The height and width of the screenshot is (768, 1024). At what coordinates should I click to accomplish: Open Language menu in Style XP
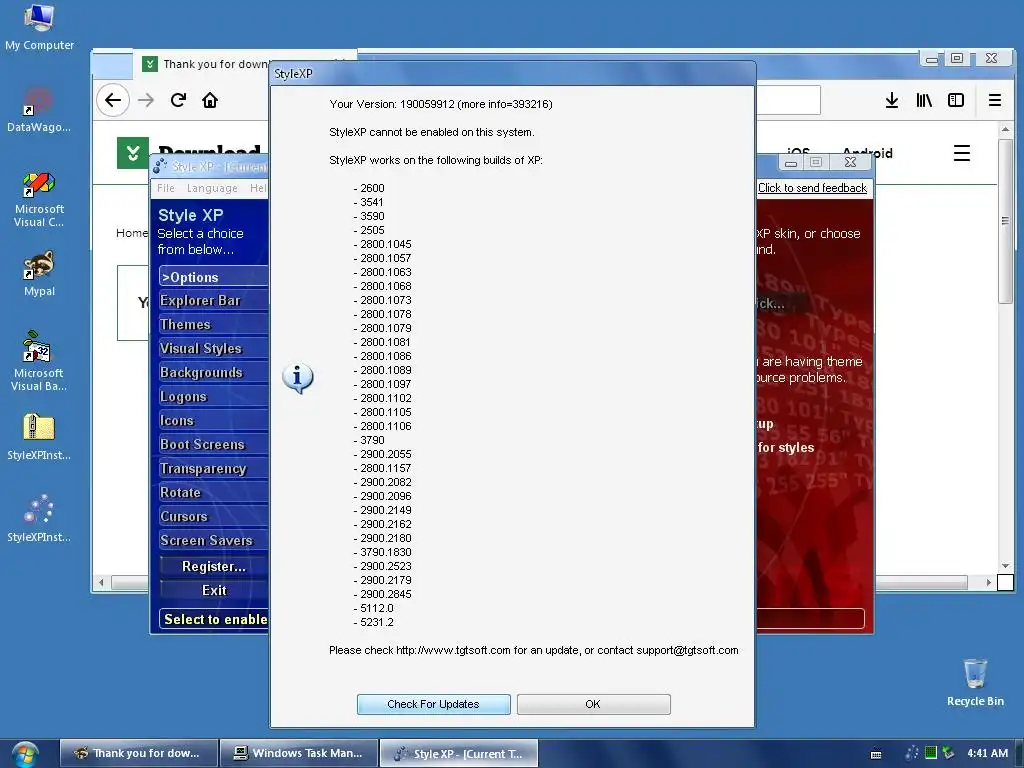tap(212, 188)
